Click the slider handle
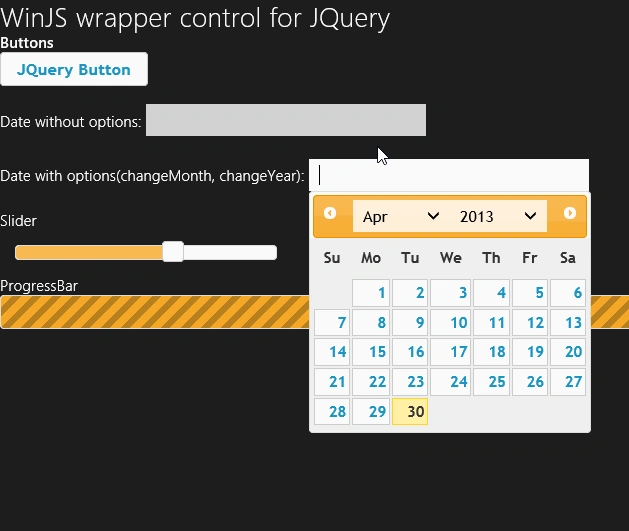Image resolution: width=629 pixels, height=531 pixels. 173,252
